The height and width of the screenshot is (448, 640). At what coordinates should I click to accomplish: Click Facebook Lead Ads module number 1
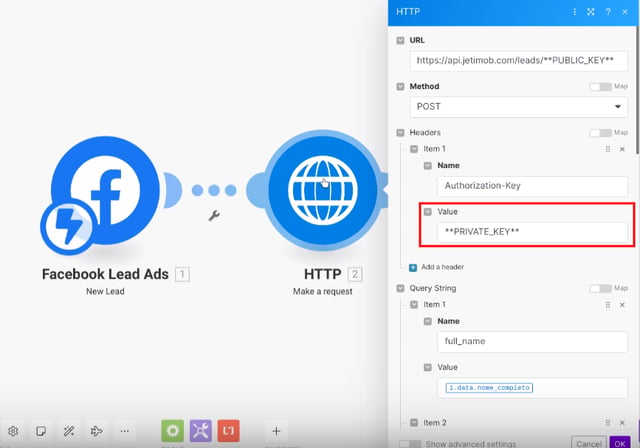pos(182,274)
